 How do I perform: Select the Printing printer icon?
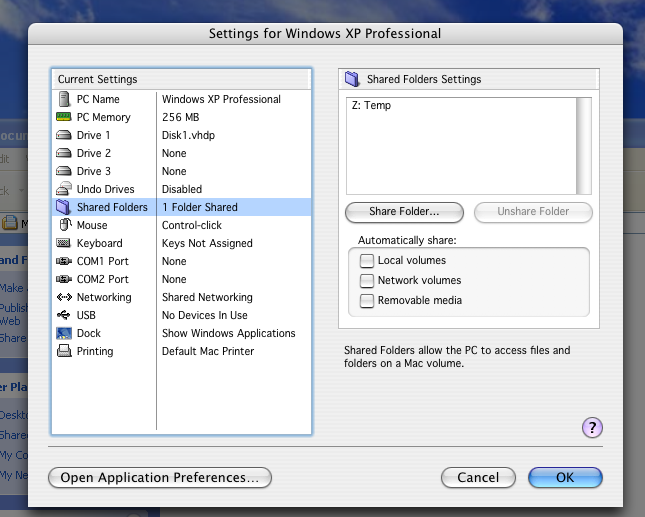click(x=64, y=351)
